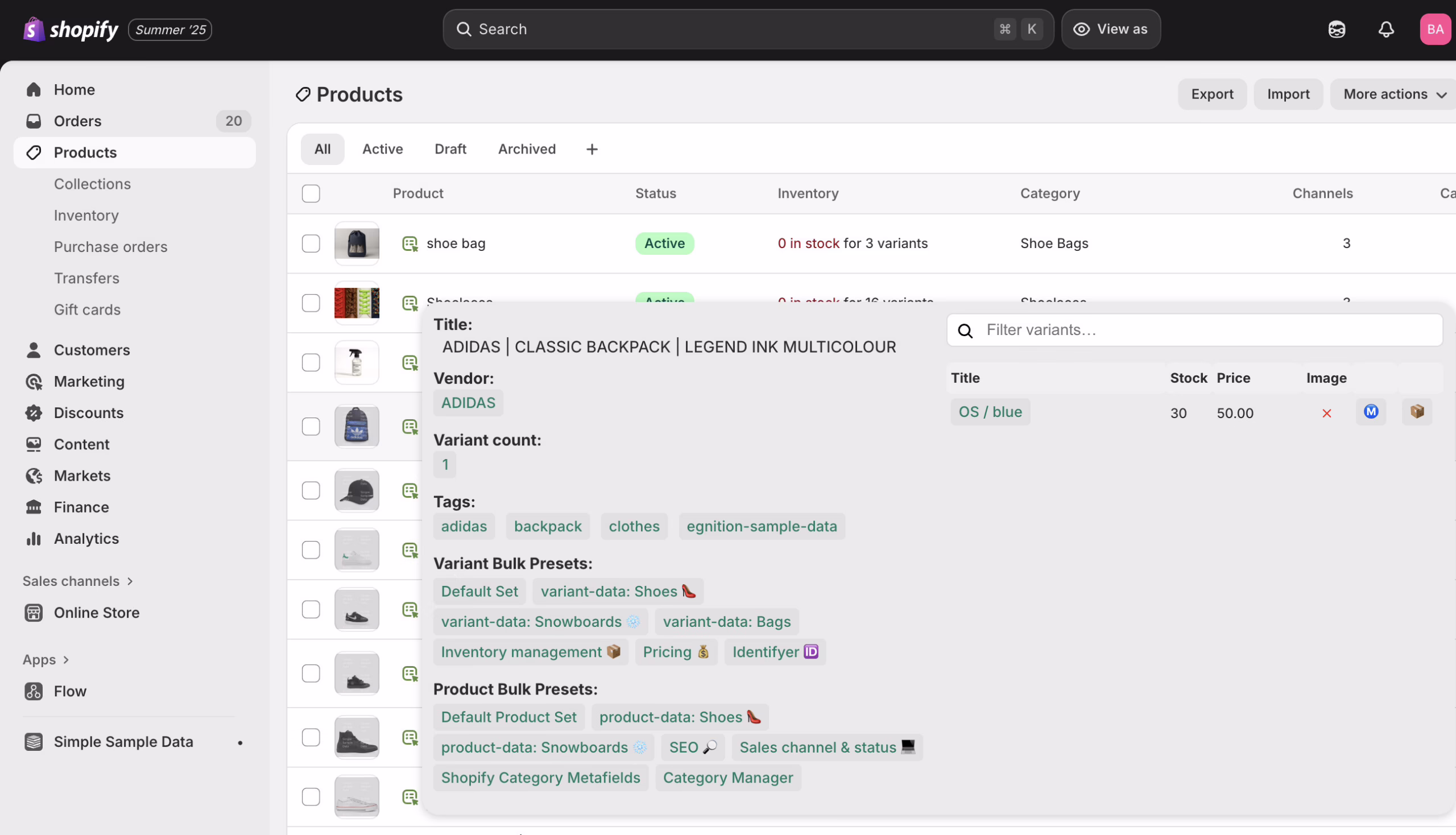Check the Shoelaces row checkbox
Screen dimensions: 1456x835
[x=311, y=303]
